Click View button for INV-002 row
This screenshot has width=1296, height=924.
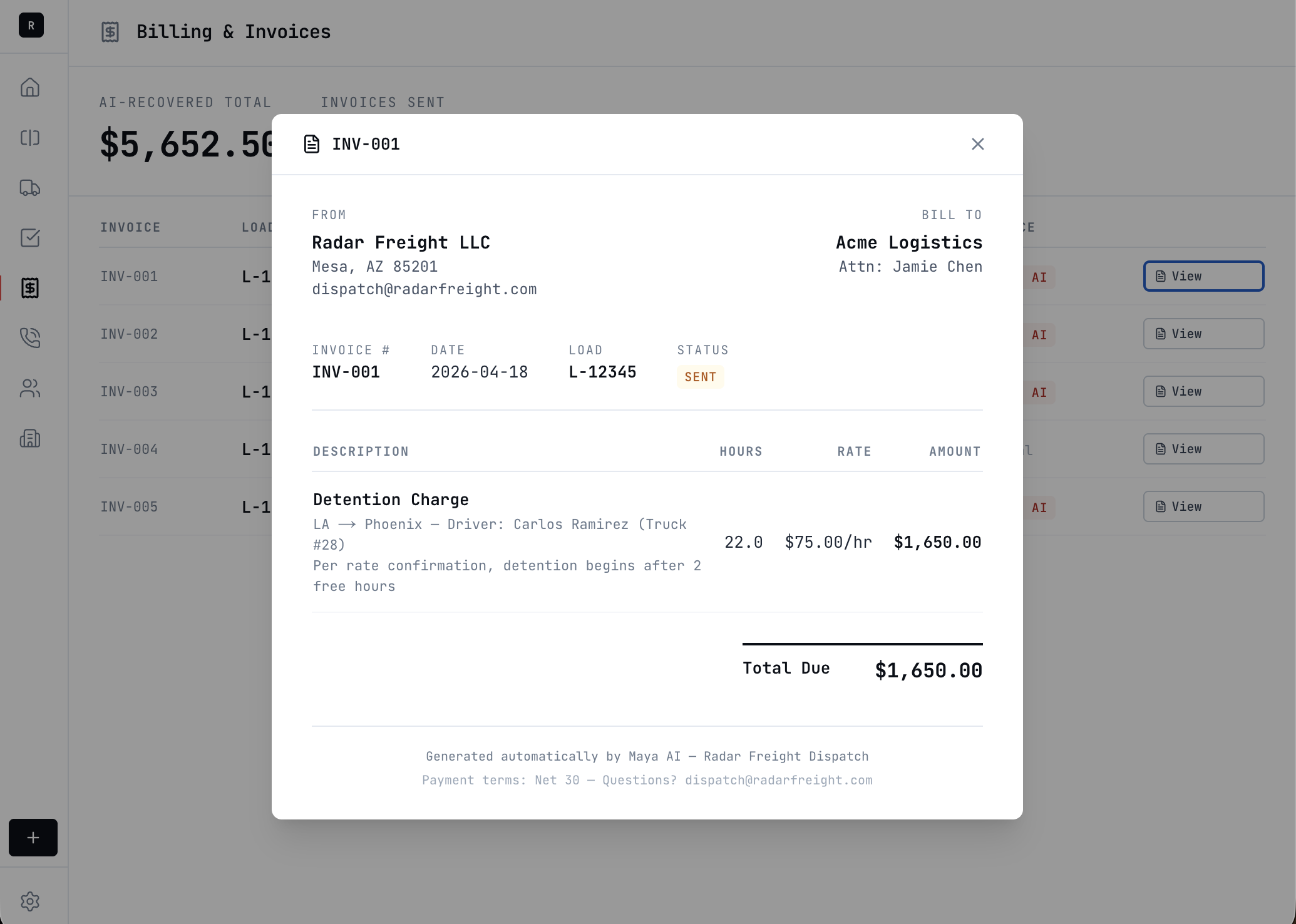tap(1203, 334)
